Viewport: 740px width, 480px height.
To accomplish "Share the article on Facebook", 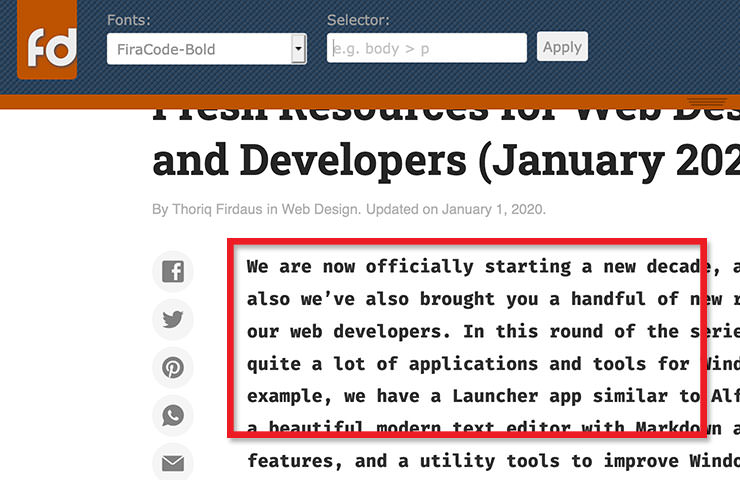I will [173, 271].
